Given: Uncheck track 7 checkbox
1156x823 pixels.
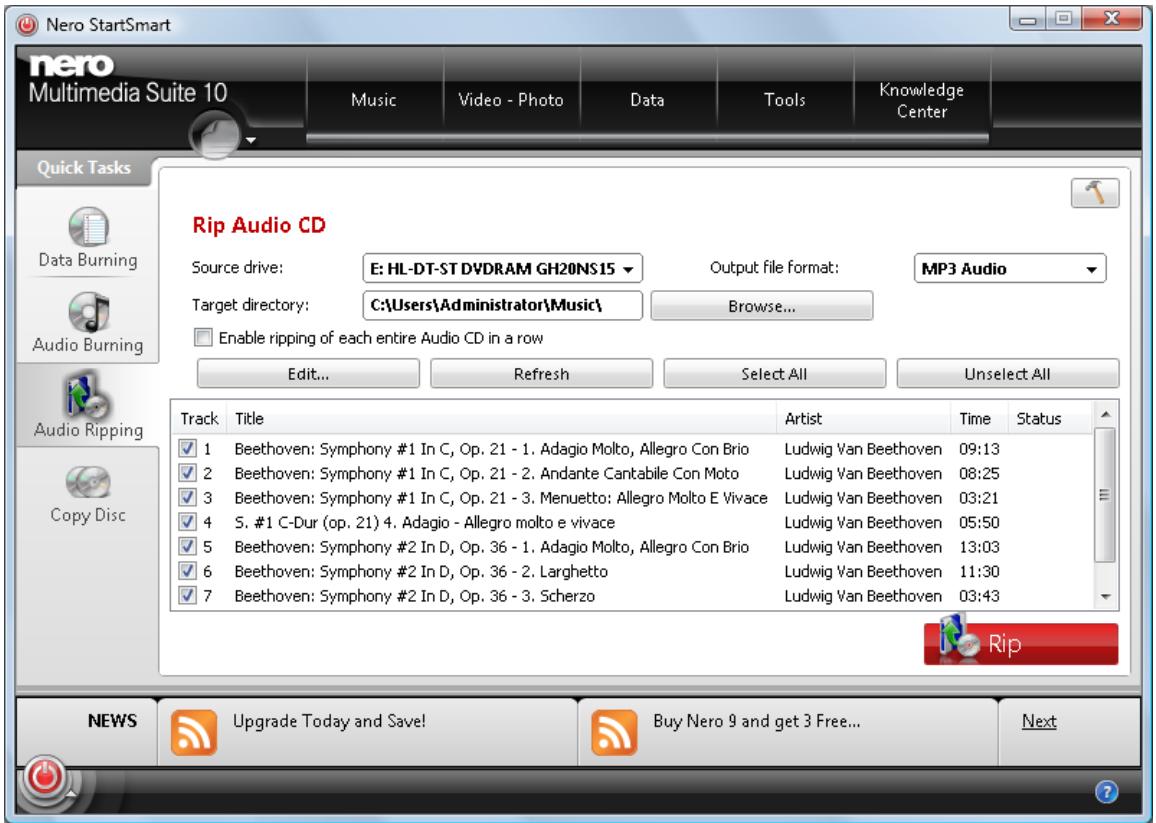Looking at the screenshot, I should pyautogui.click(x=188, y=595).
